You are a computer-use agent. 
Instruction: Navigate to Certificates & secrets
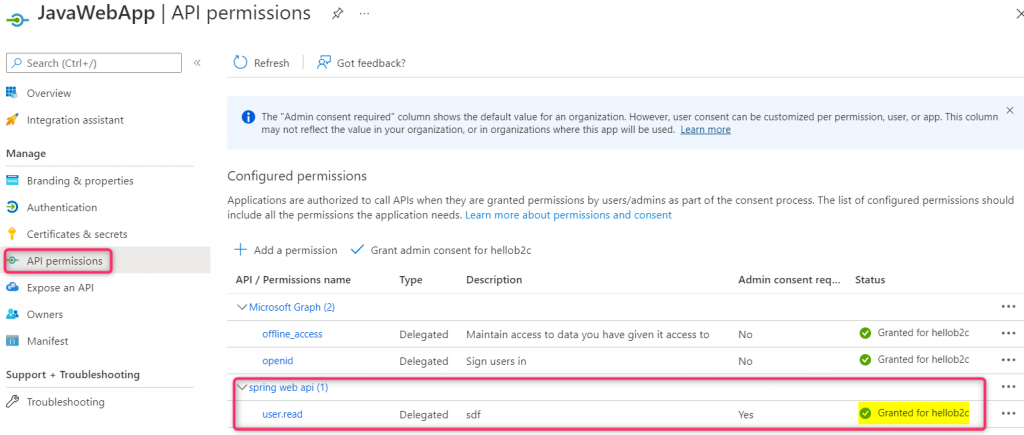pos(77,234)
